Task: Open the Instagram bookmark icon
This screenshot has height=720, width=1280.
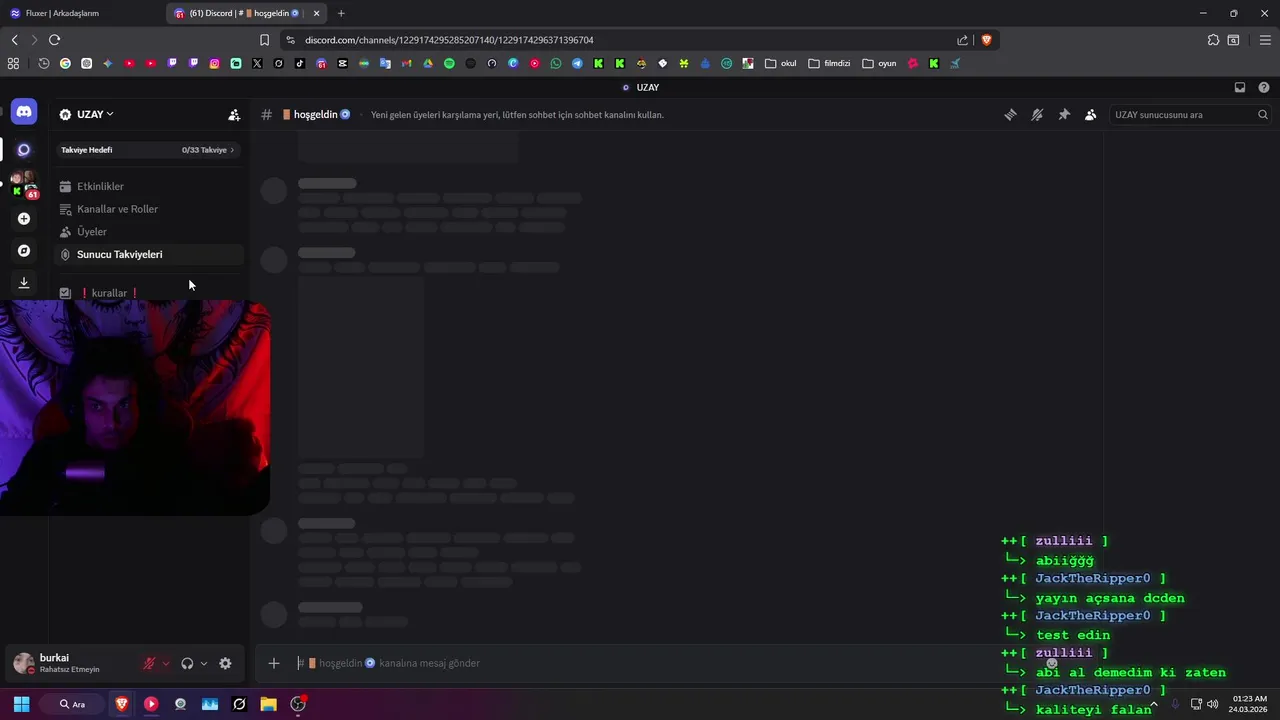Action: (x=214, y=63)
